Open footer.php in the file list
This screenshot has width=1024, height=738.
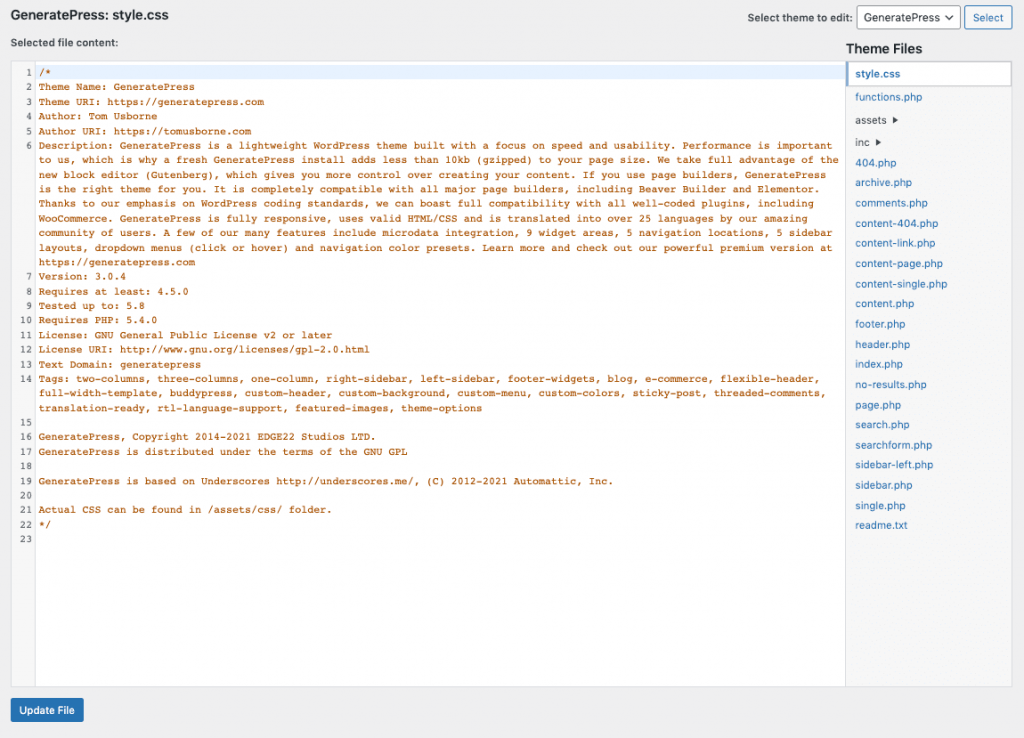pyautogui.click(x=880, y=324)
